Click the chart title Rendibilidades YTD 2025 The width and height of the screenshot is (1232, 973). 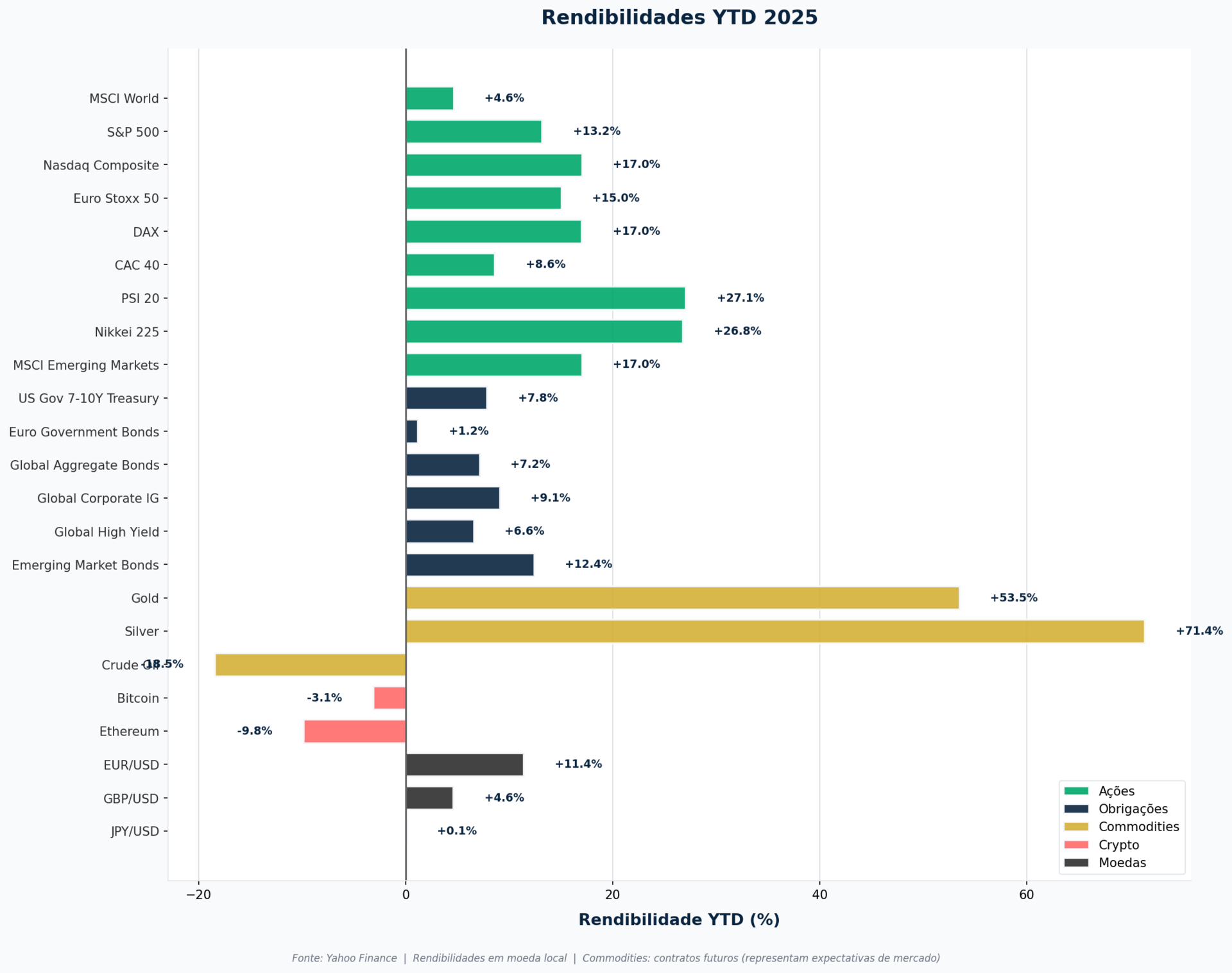pos(679,17)
